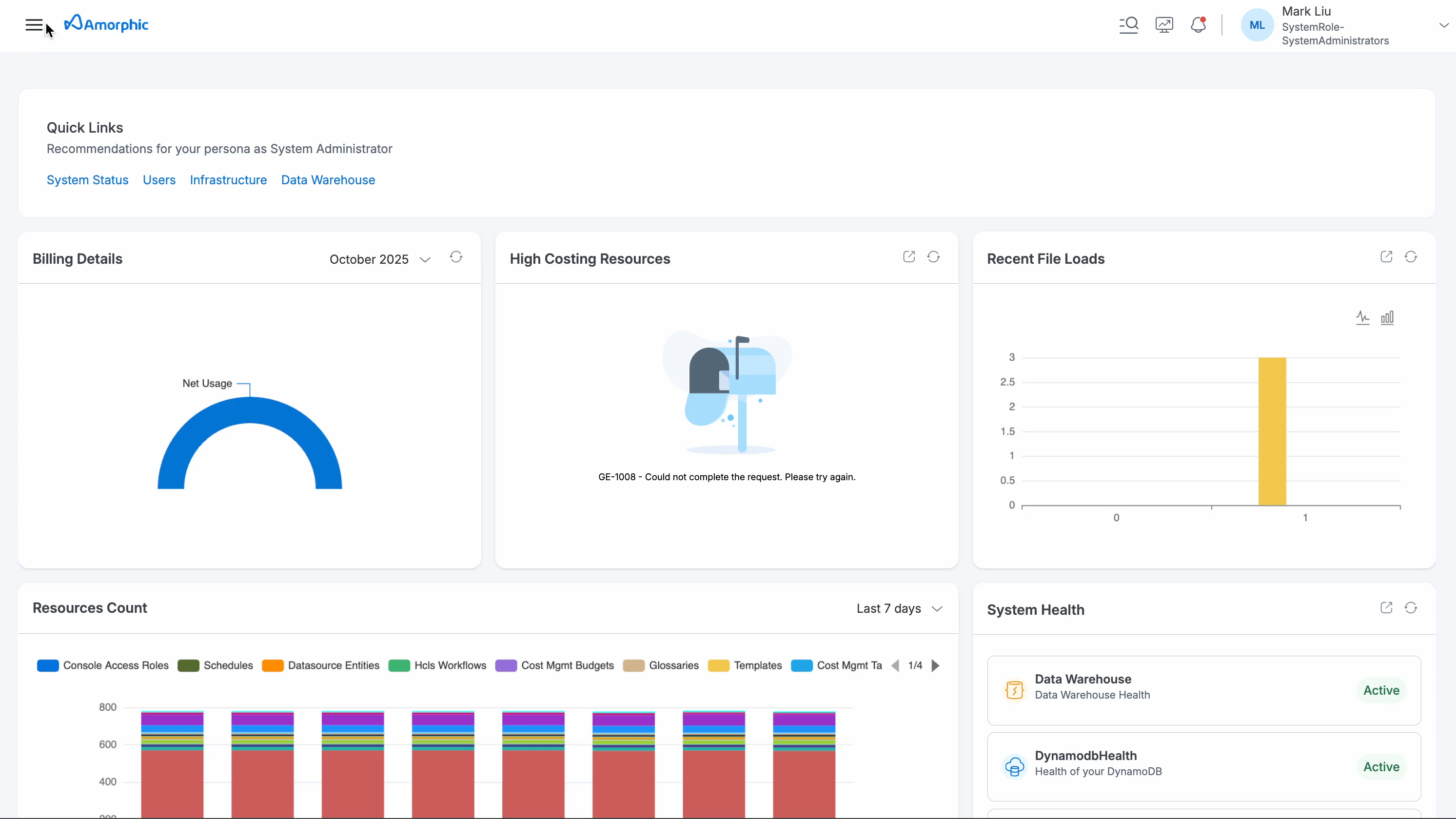1456x819 pixels.
Task: Open the Infrastructure quick link
Action: [228, 180]
